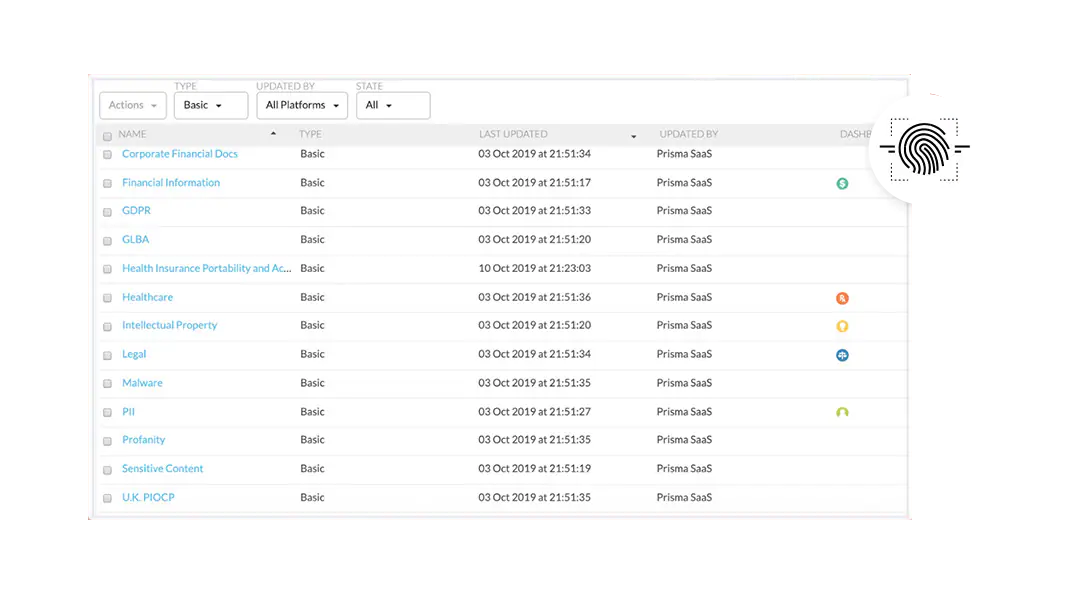Sort by Name using the ascending arrow
Image resolution: width=1067 pixels, height=593 pixels.
pyautogui.click(x=273, y=134)
